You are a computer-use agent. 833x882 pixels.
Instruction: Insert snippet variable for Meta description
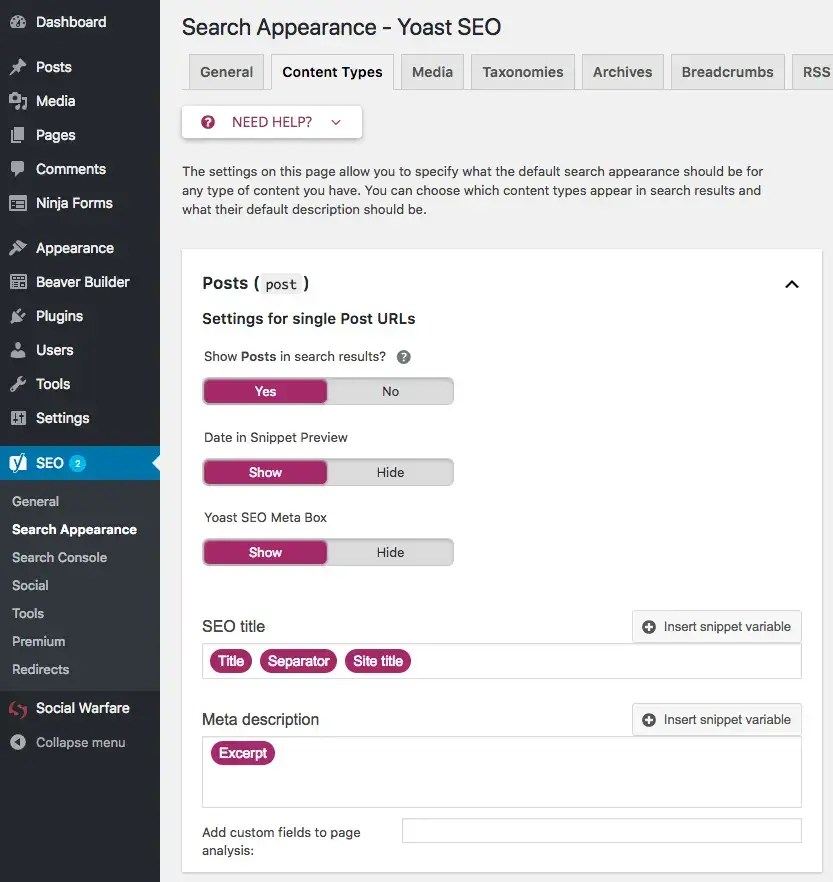coord(717,719)
